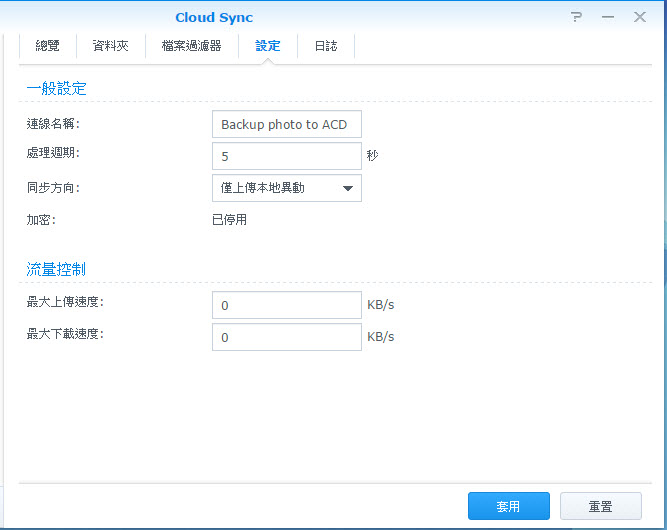The image size is (667, 530).
Task: Reset settings with the 重置 button
Action: [x=601, y=506]
